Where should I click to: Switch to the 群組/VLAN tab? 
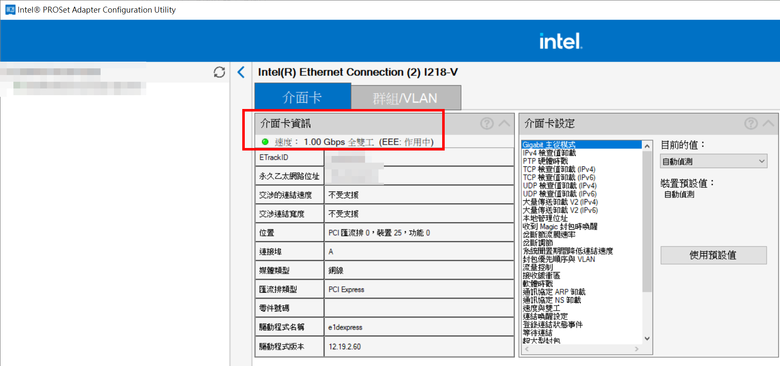[x=405, y=98]
